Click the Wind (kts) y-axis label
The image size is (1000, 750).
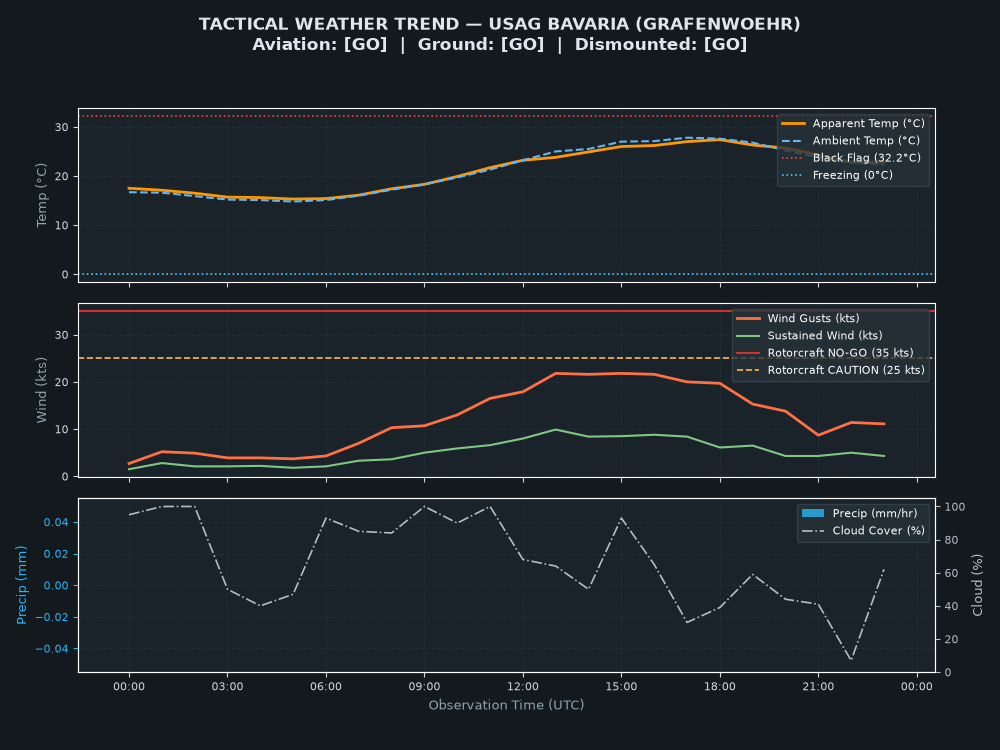(42, 390)
